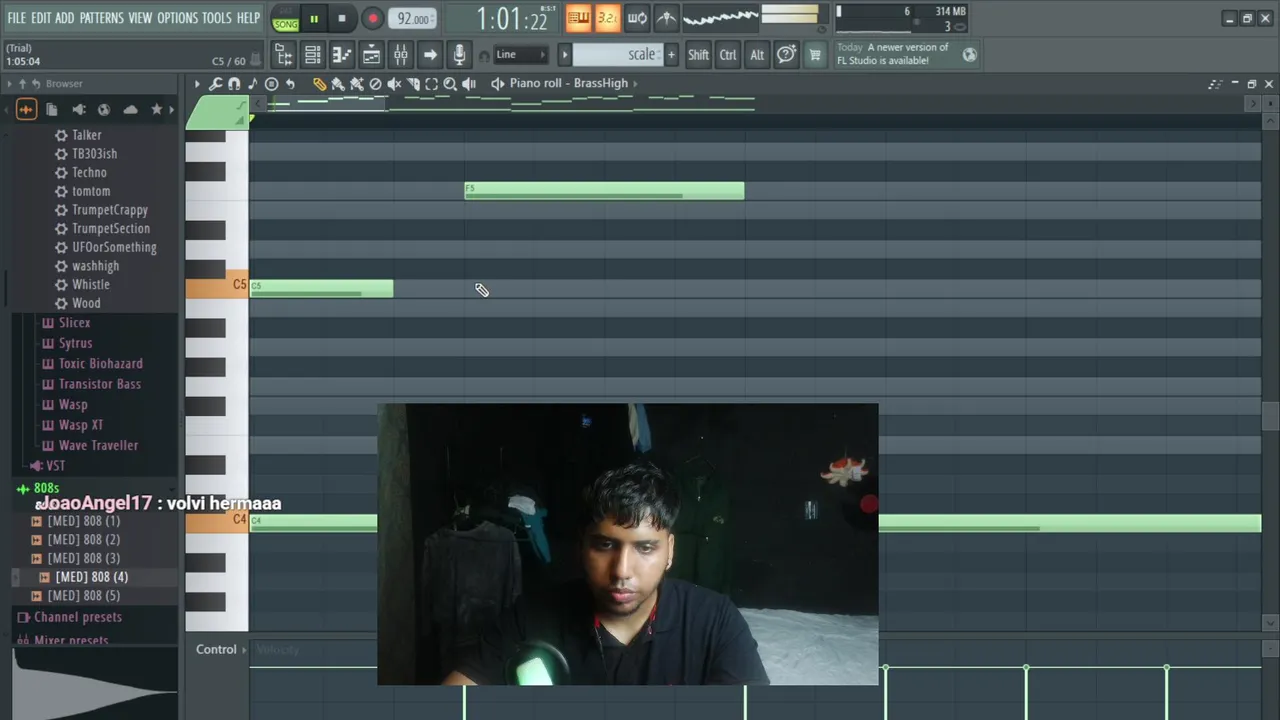The width and height of the screenshot is (1280, 720).
Task: Click the microphone recording icon
Action: point(458,55)
